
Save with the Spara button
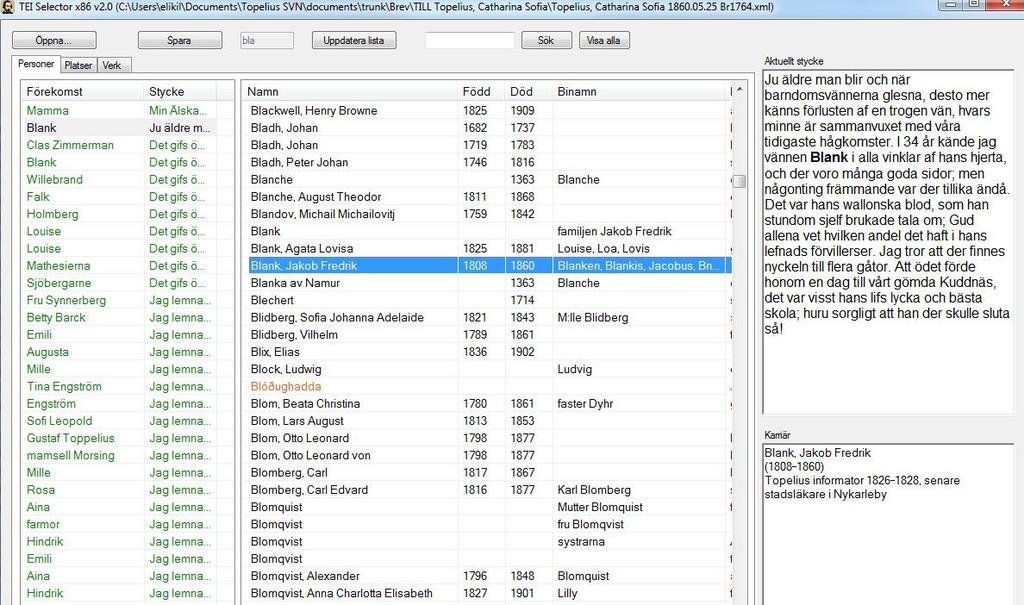click(180, 41)
